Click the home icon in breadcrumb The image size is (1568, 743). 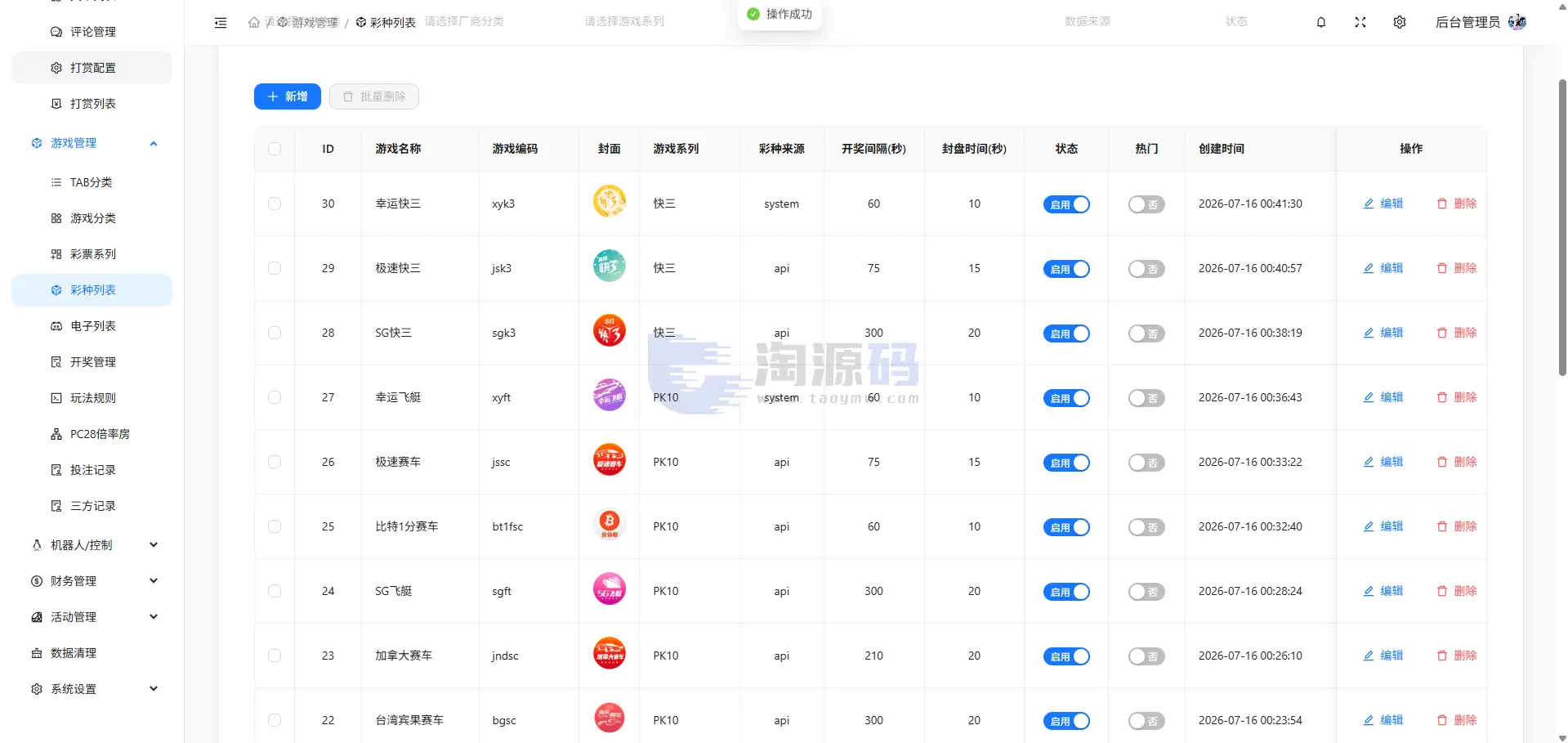pyautogui.click(x=254, y=23)
